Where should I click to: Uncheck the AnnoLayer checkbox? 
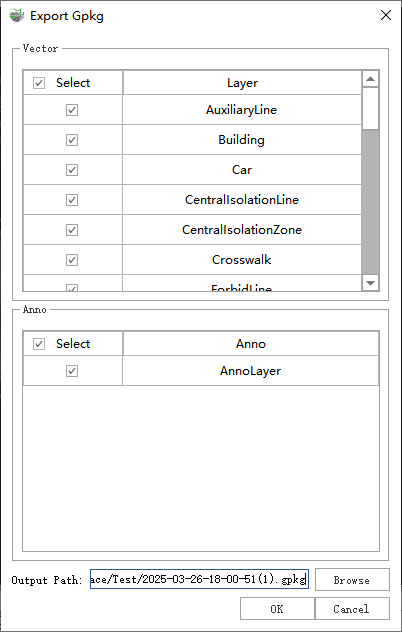tap(72, 371)
